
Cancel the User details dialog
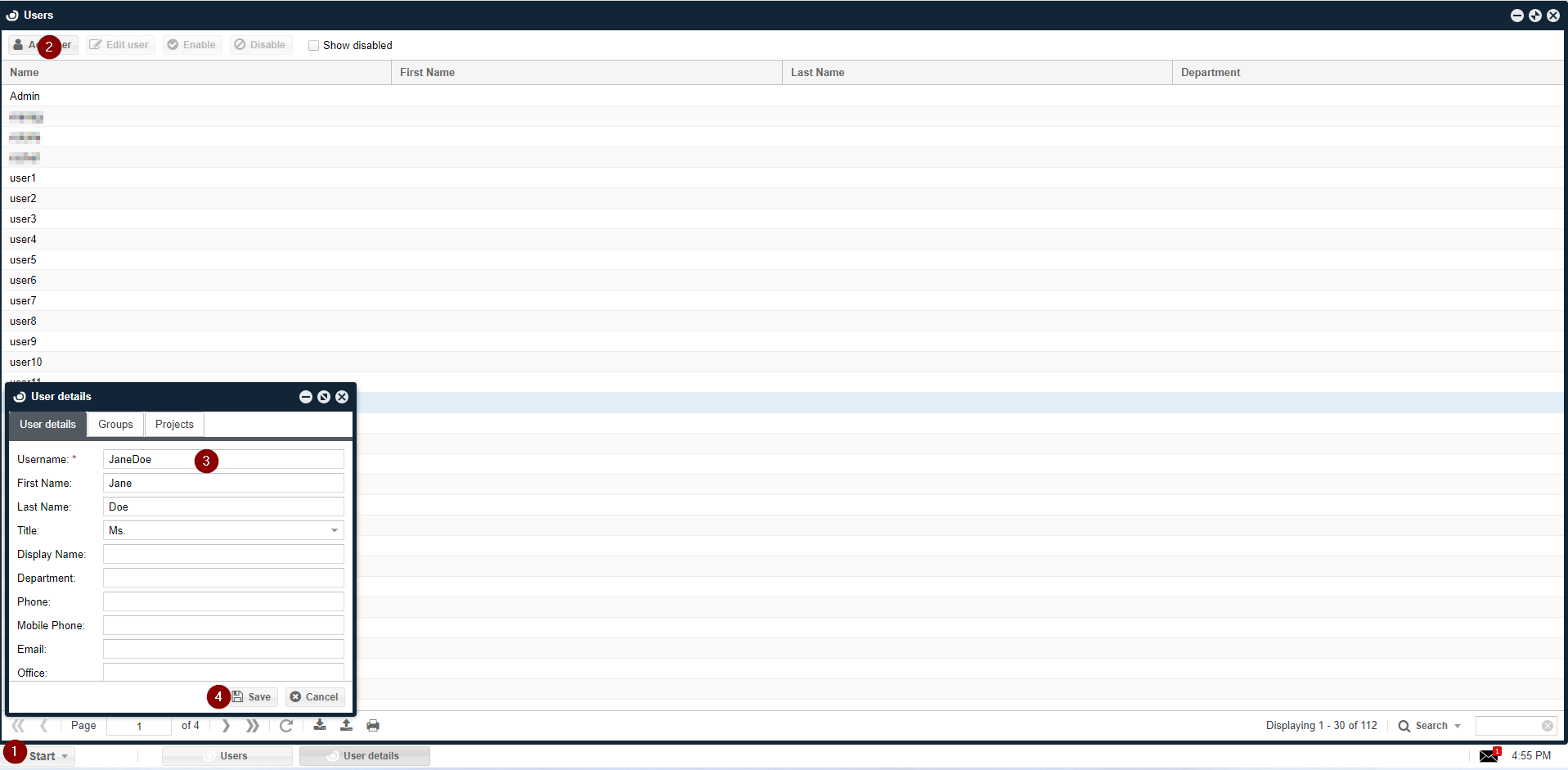click(315, 696)
